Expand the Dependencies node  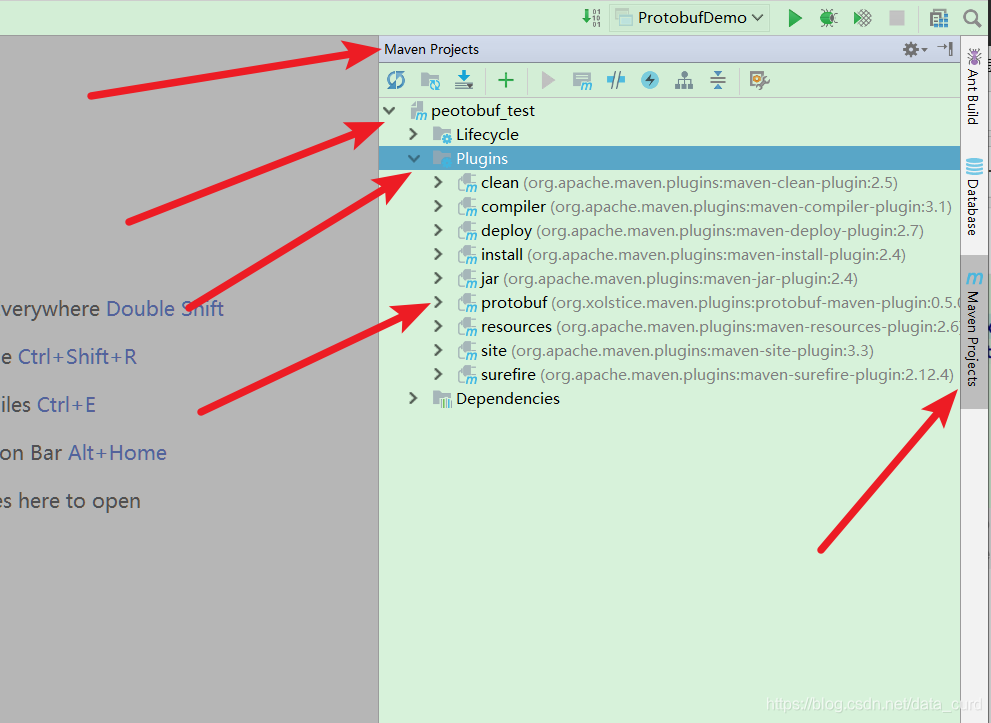click(x=413, y=398)
